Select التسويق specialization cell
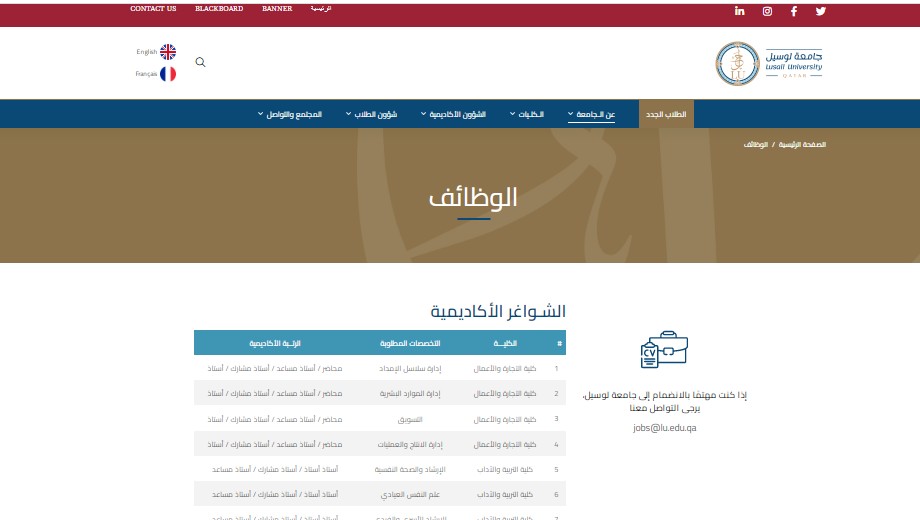The image size is (920, 520). click(x=410, y=420)
